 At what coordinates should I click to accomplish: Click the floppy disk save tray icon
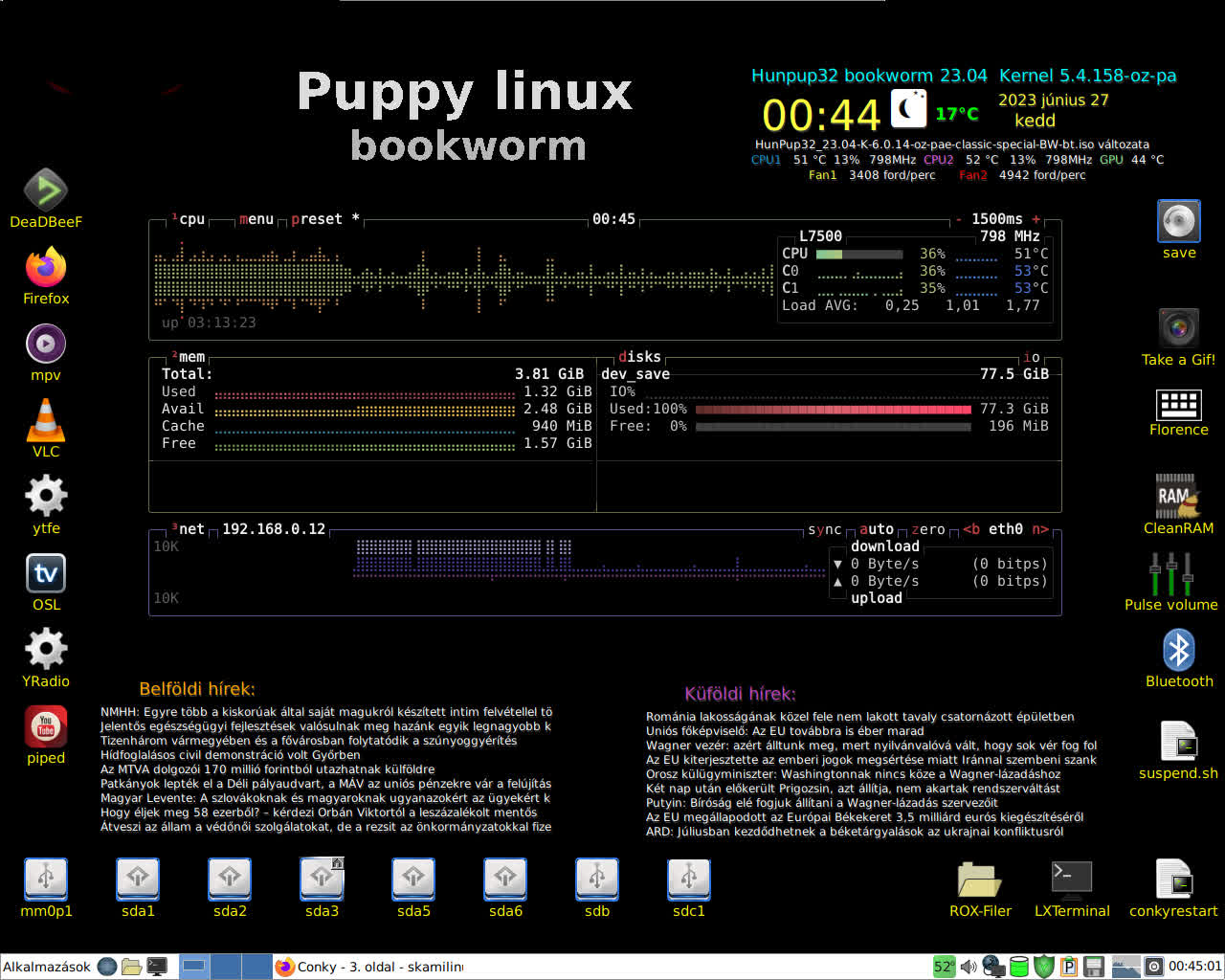pos(1094,967)
